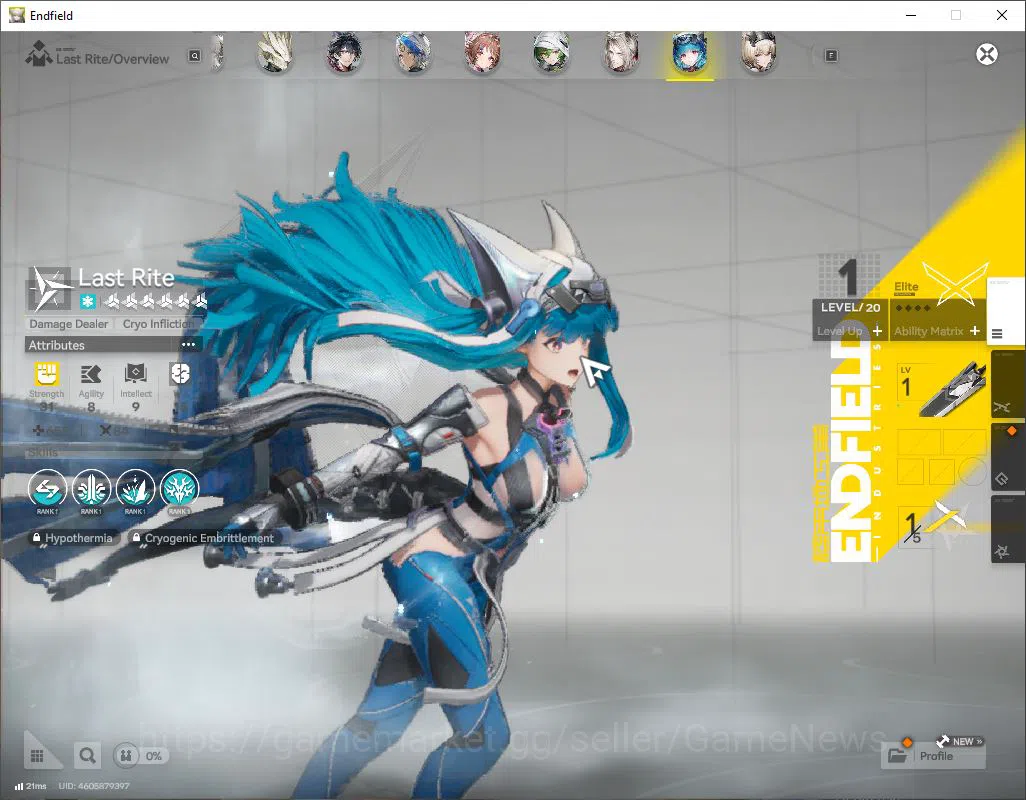Viewport: 1026px width, 800px height.
Task: Open the grid menu icon at bottom left
Action: [37, 756]
